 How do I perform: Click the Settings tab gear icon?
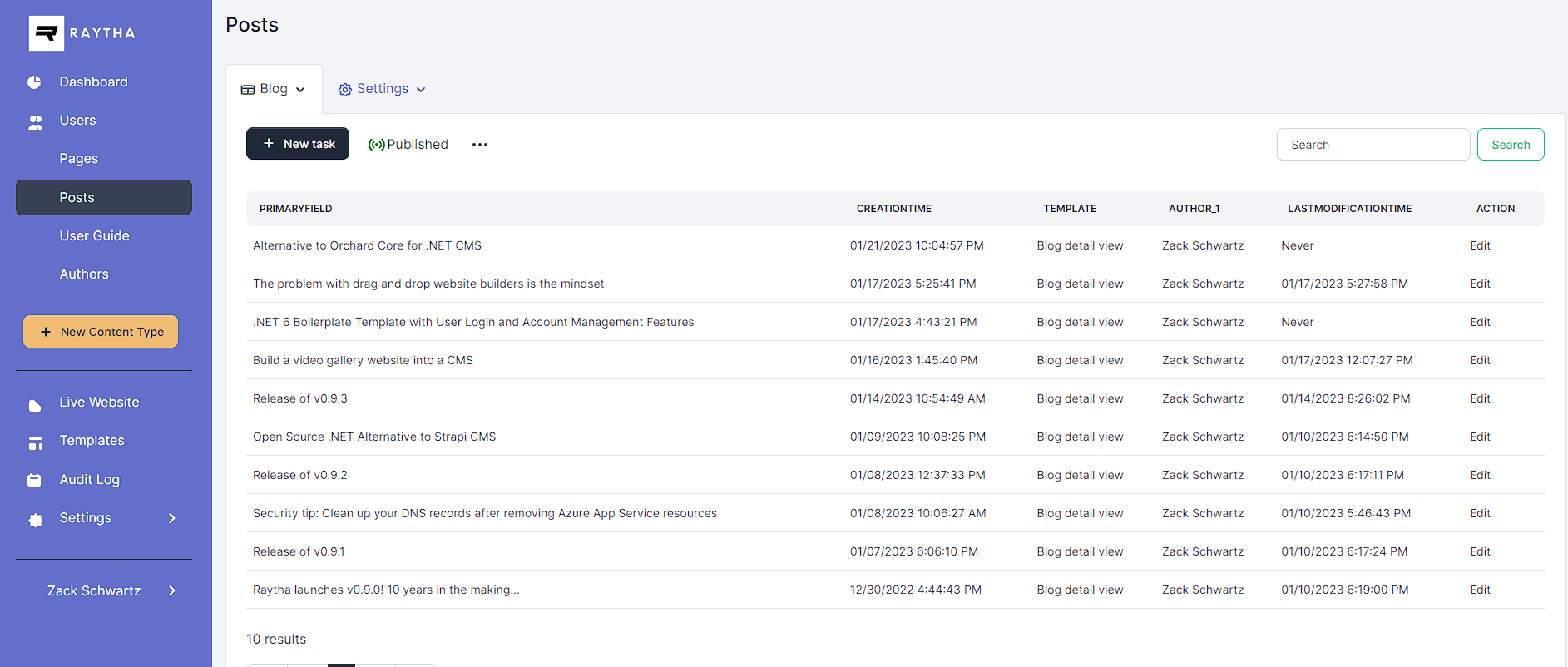click(x=344, y=90)
